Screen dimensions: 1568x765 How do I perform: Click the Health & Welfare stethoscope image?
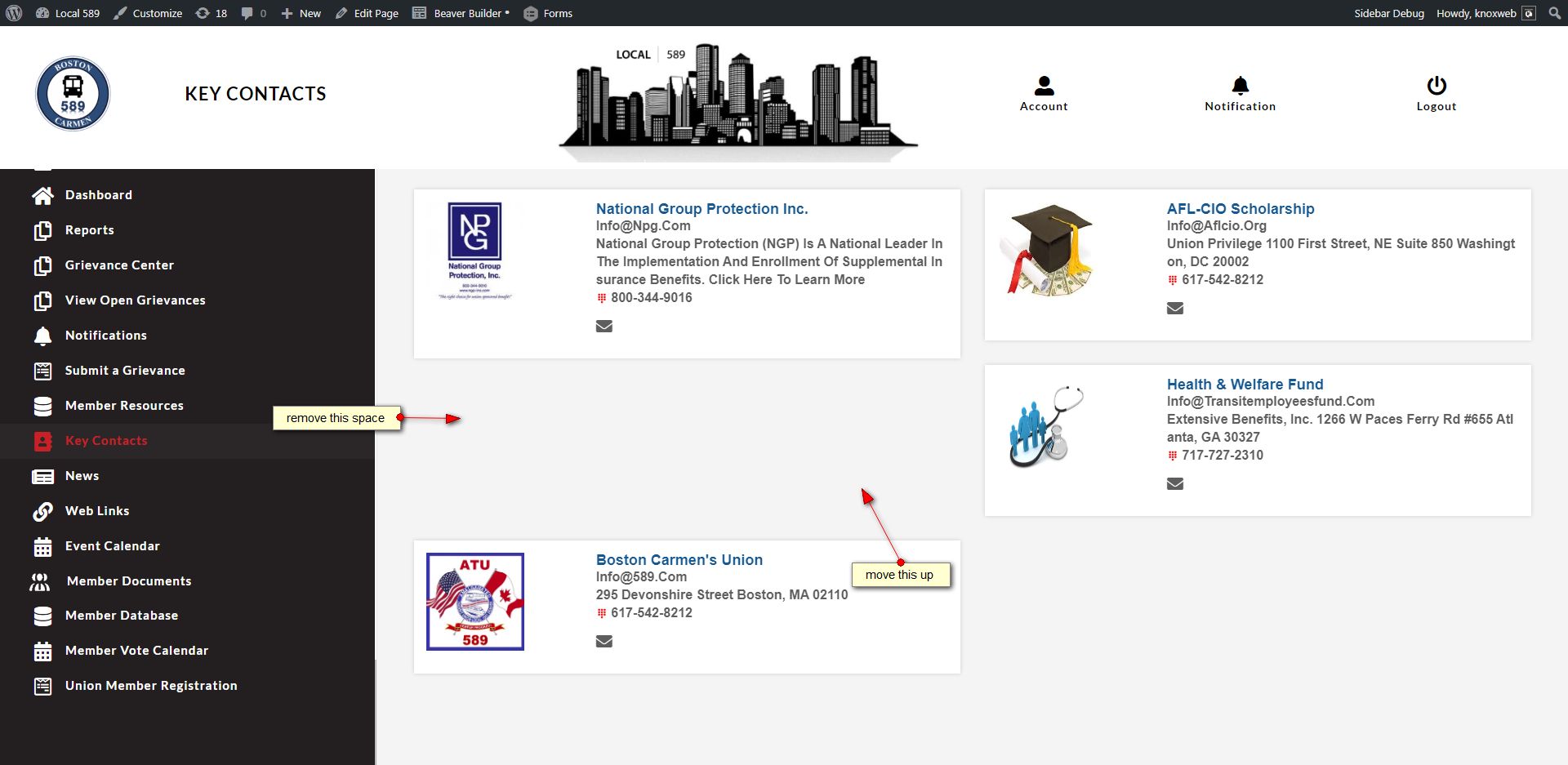click(1047, 426)
